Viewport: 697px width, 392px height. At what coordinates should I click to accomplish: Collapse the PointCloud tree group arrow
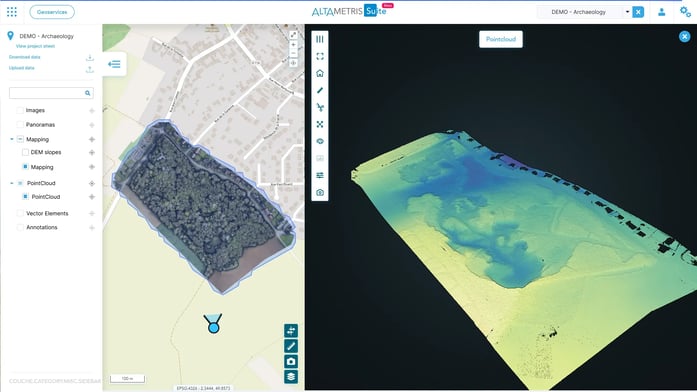pyautogui.click(x=12, y=183)
